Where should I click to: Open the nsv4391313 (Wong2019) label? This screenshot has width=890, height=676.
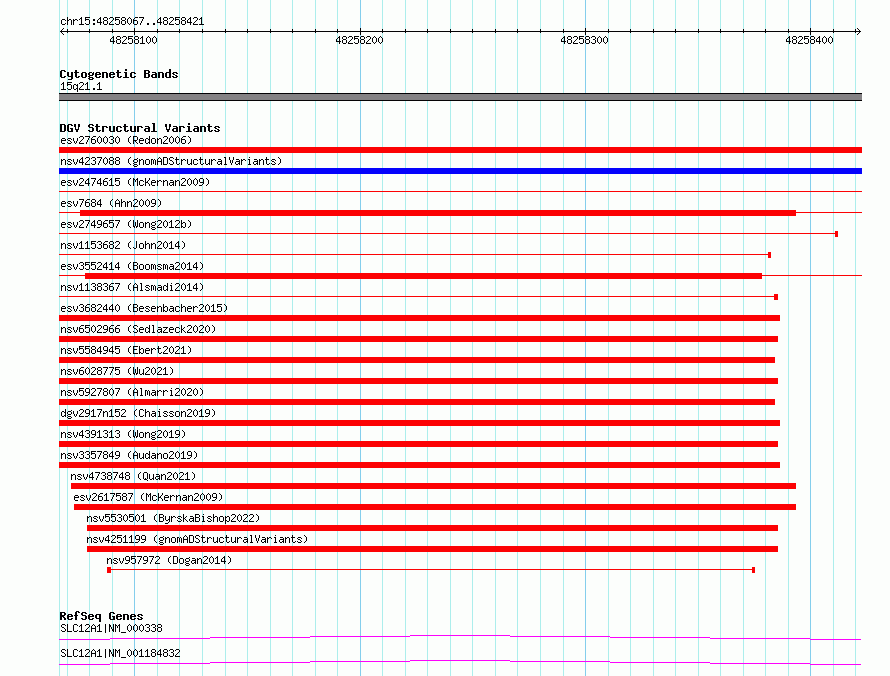(x=123, y=434)
